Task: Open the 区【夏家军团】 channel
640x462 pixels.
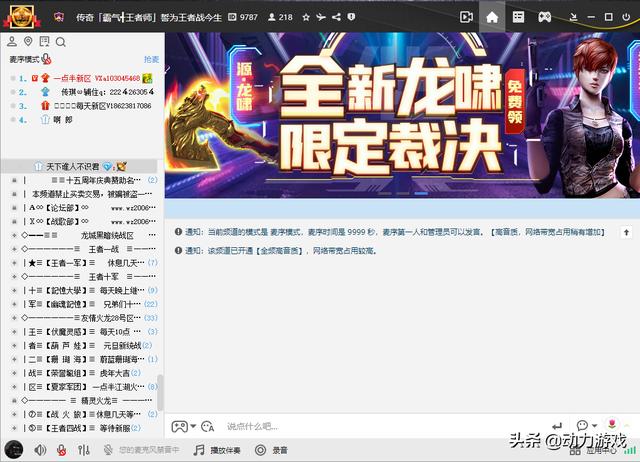Action: (x=84, y=386)
